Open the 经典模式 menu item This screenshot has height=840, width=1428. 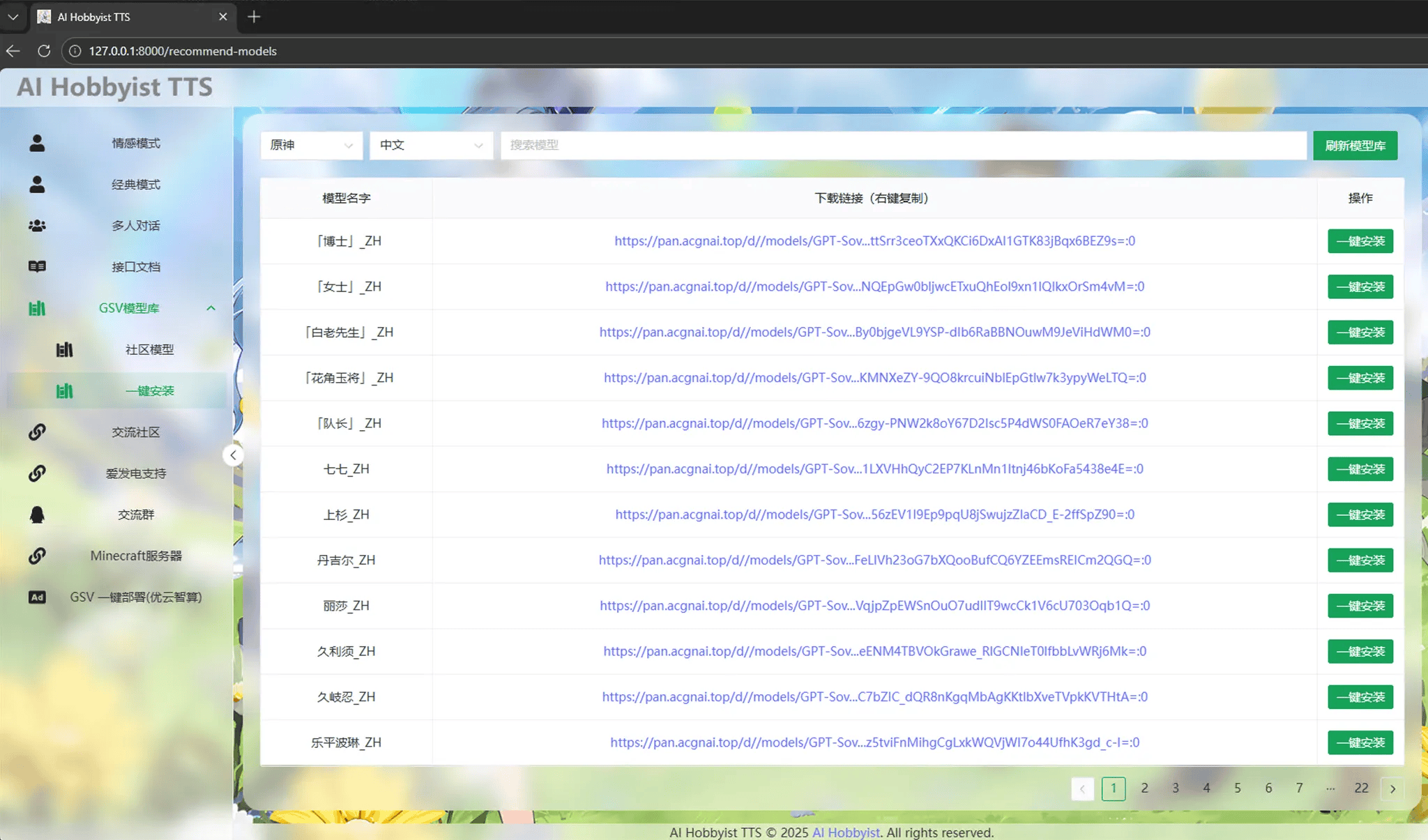point(136,185)
